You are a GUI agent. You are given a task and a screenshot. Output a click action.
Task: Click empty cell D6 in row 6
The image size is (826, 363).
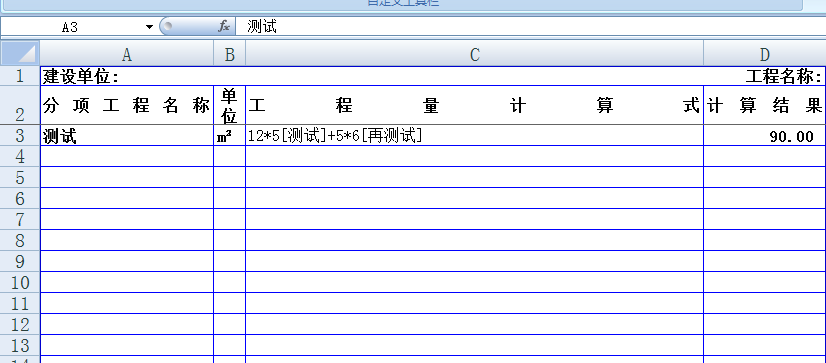point(765,199)
